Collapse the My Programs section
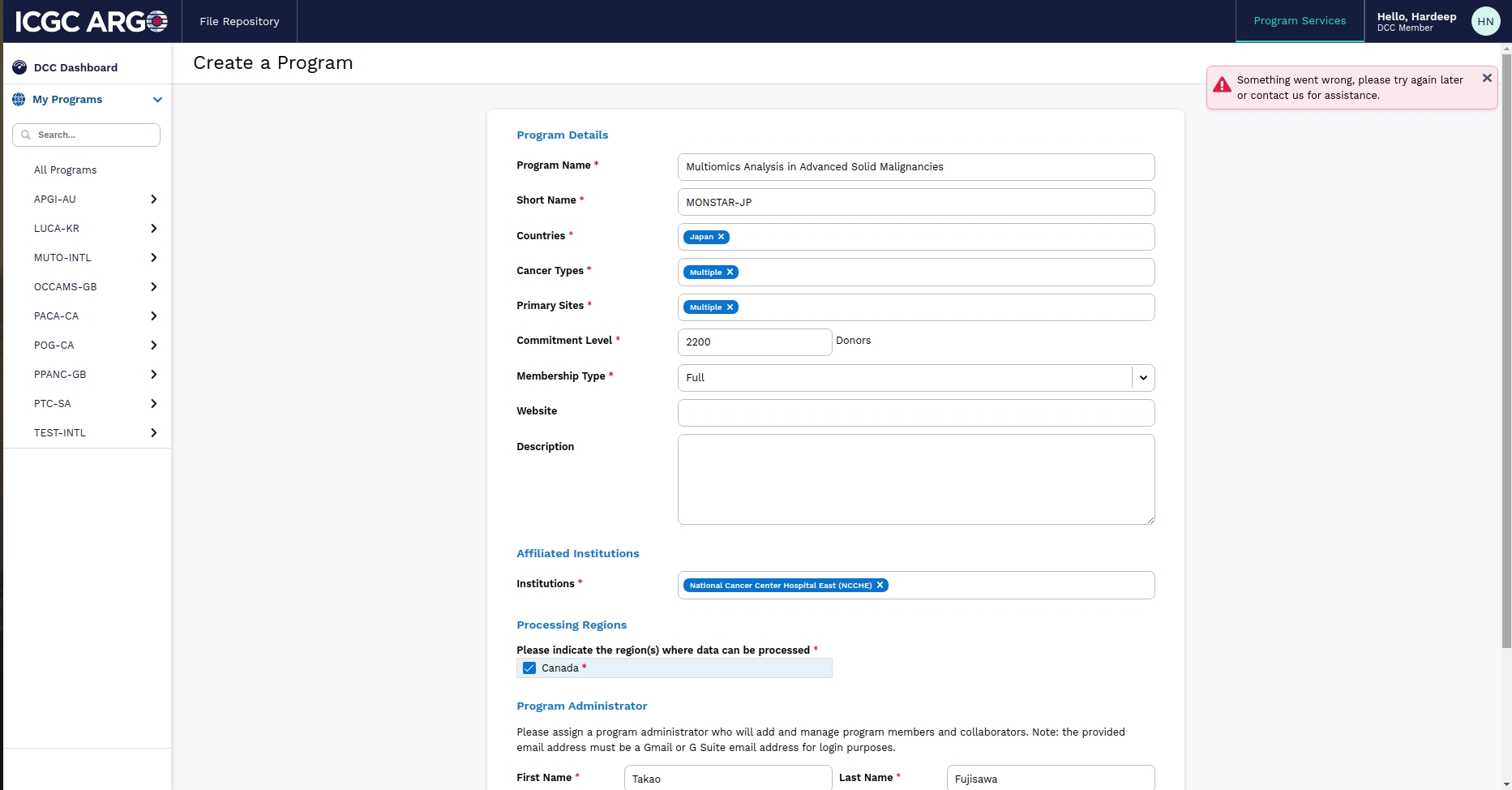 tap(157, 100)
